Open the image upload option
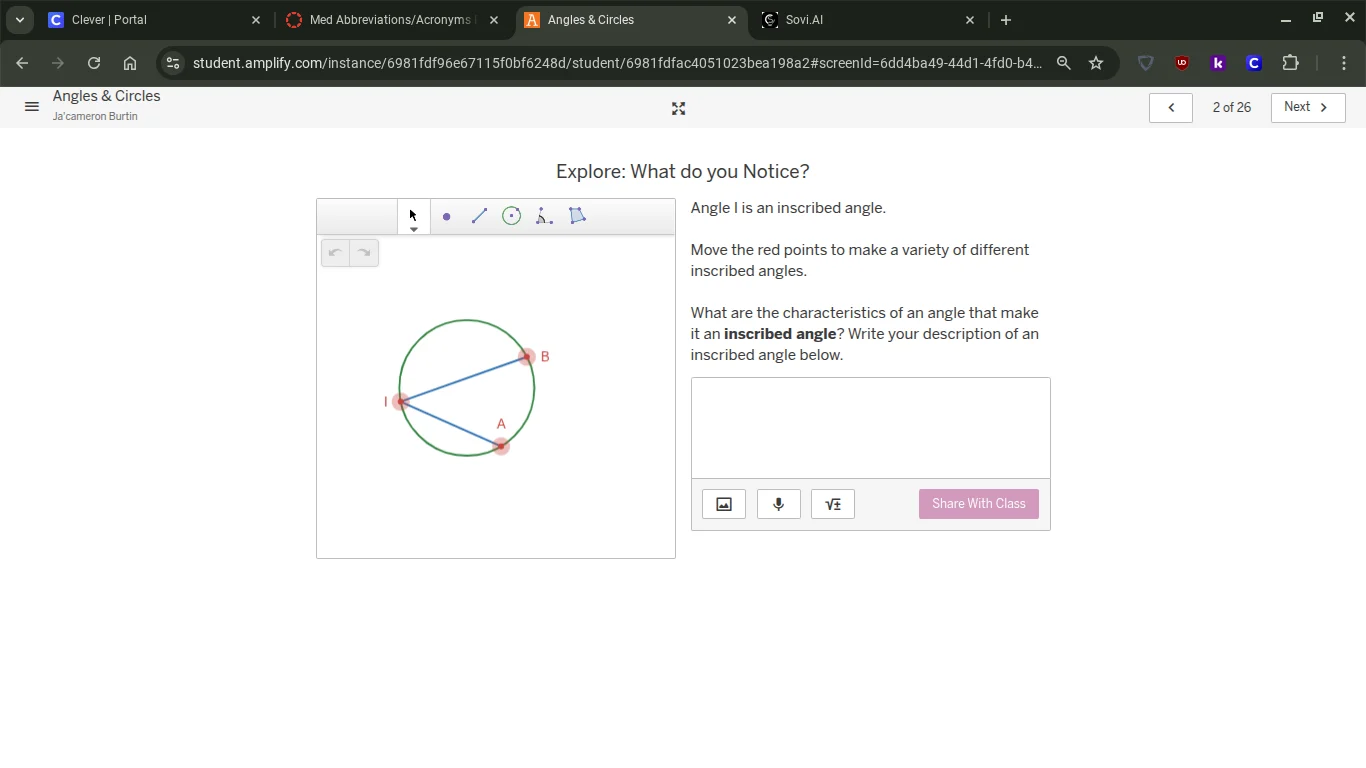Viewport: 1366px width, 768px height. pyautogui.click(x=723, y=504)
